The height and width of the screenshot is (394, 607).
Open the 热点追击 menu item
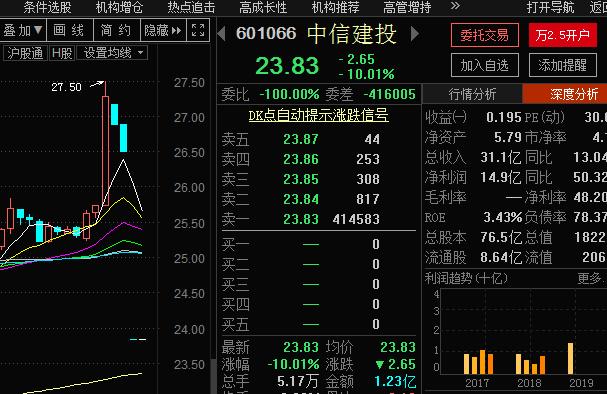pos(191,7)
